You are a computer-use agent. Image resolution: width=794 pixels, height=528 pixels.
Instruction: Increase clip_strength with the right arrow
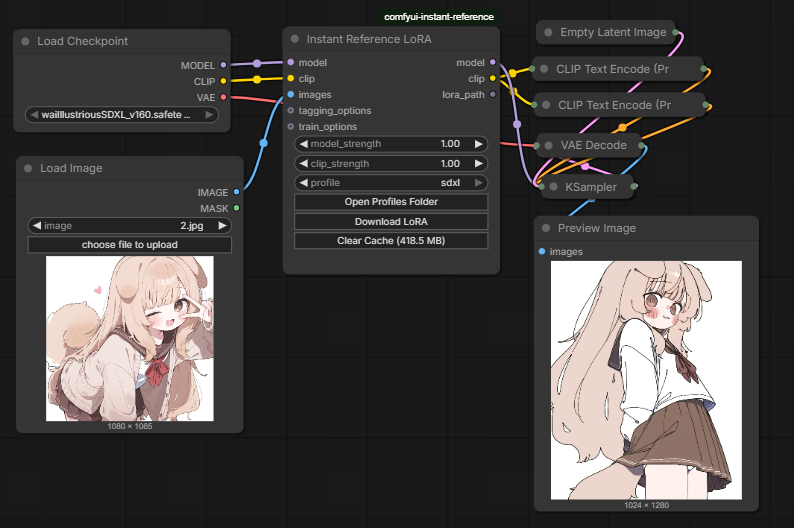[479, 164]
